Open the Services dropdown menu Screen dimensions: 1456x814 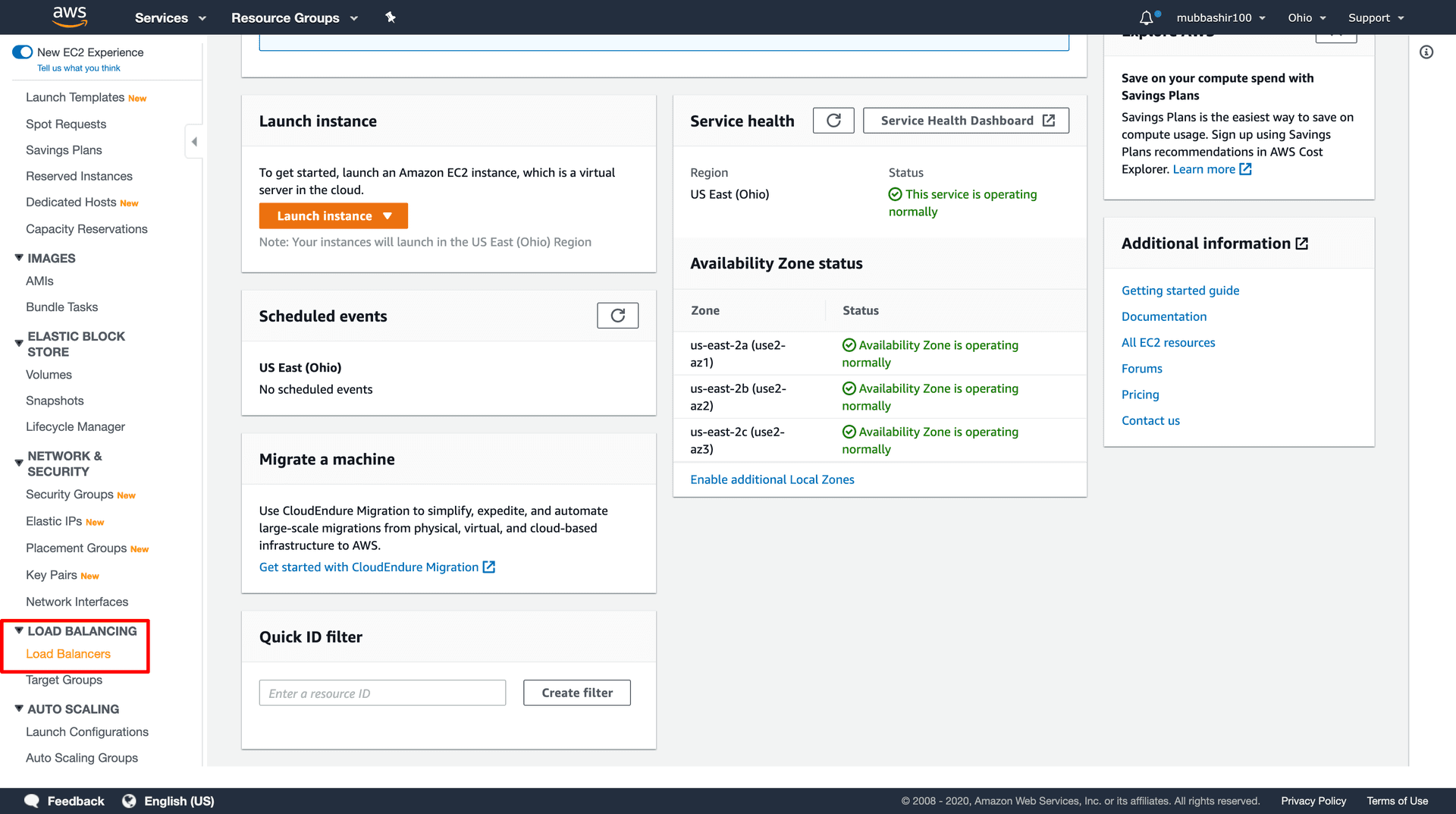click(170, 17)
